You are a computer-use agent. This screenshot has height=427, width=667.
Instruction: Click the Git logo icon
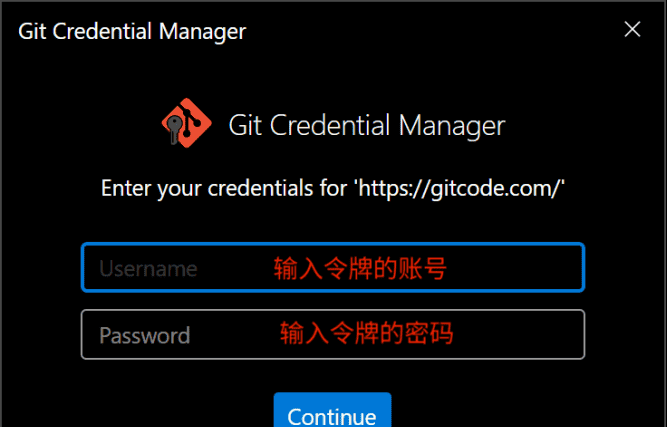[186, 125]
